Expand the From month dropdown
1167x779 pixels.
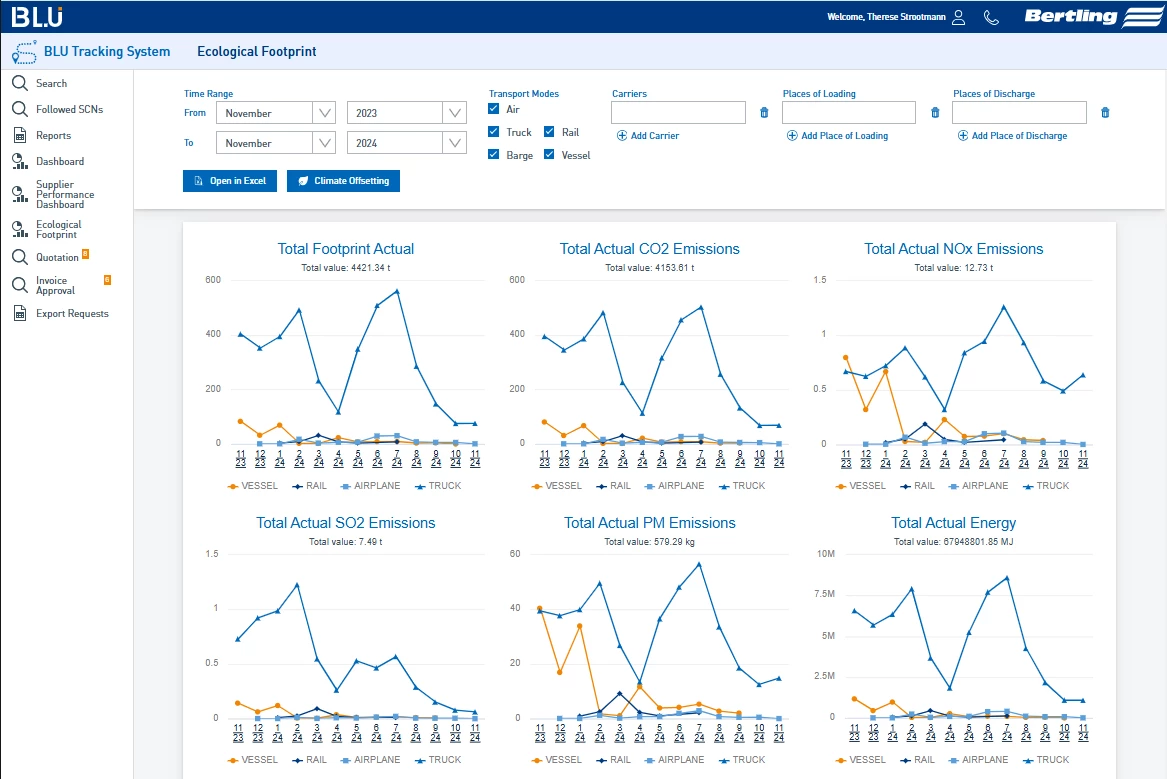point(325,113)
